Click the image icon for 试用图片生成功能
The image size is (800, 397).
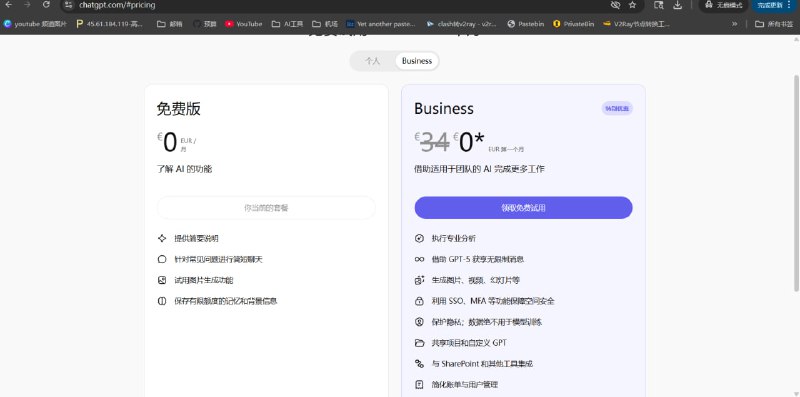[162, 280]
